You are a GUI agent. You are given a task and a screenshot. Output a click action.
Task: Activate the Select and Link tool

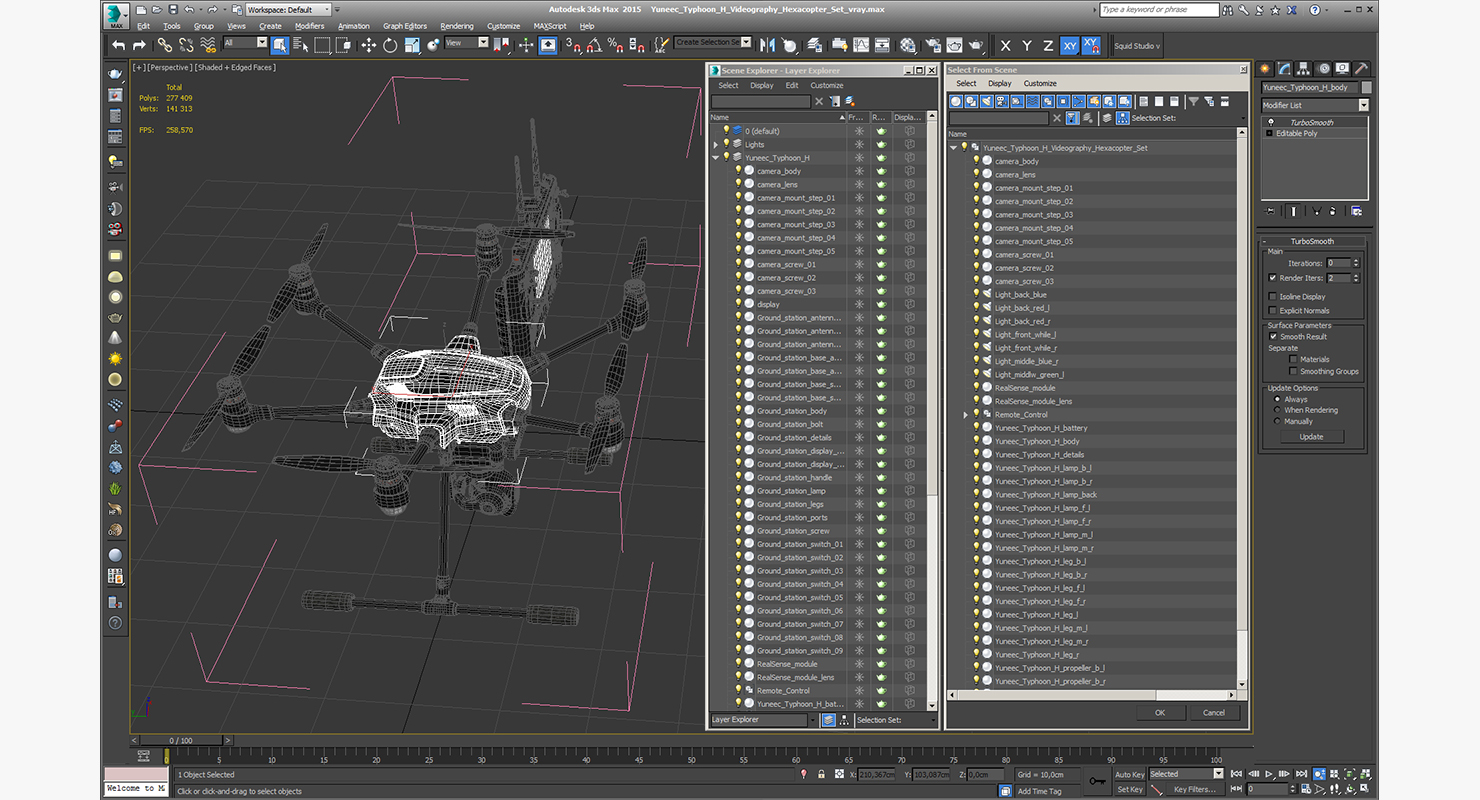click(163, 45)
